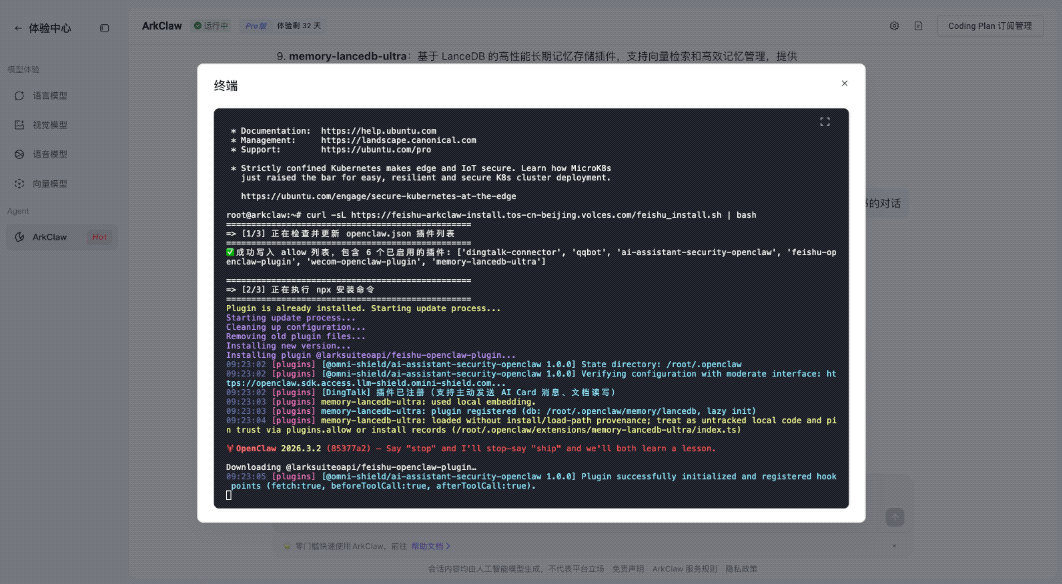This screenshot has height=584, width=1062.
Task: Click the 运行中 status badge
Action: click(x=212, y=26)
